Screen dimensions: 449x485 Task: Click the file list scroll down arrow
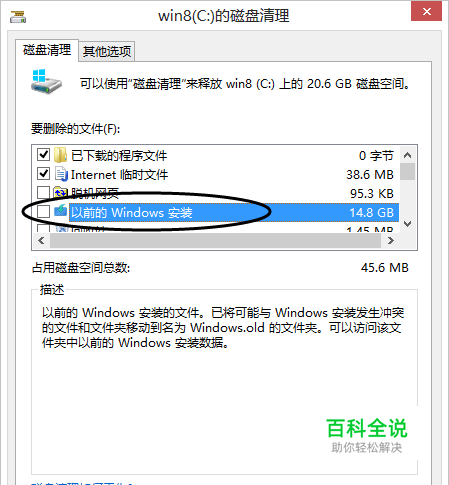[407, 224]
